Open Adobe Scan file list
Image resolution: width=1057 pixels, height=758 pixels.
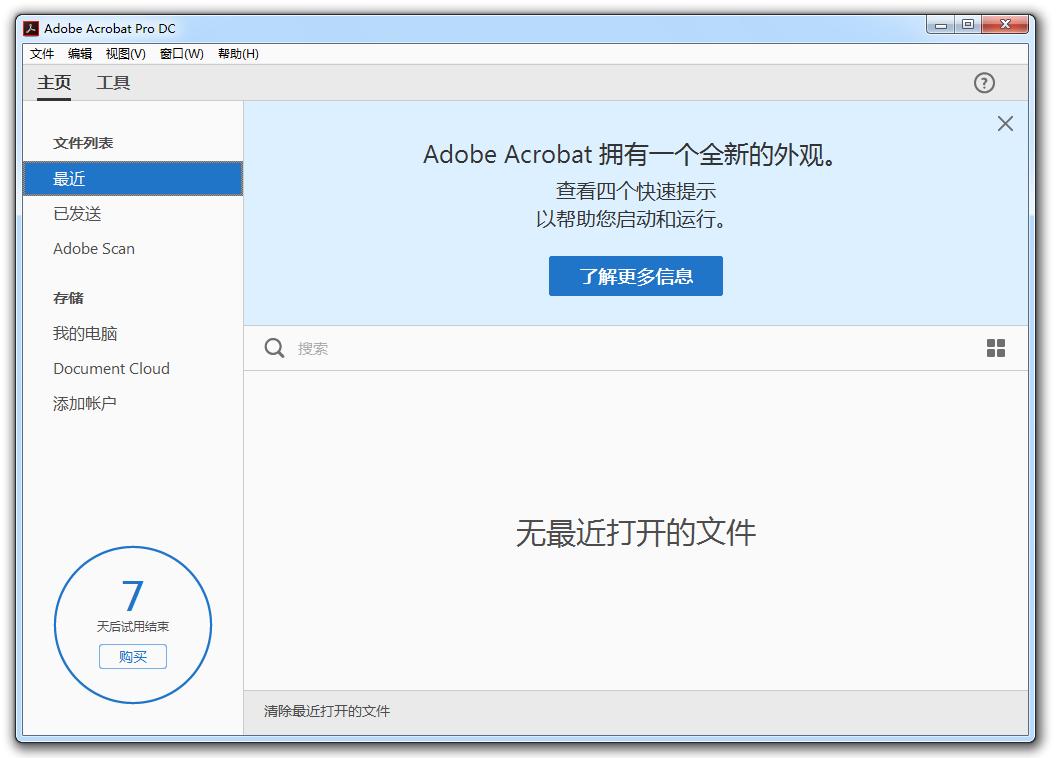point(133,249)
